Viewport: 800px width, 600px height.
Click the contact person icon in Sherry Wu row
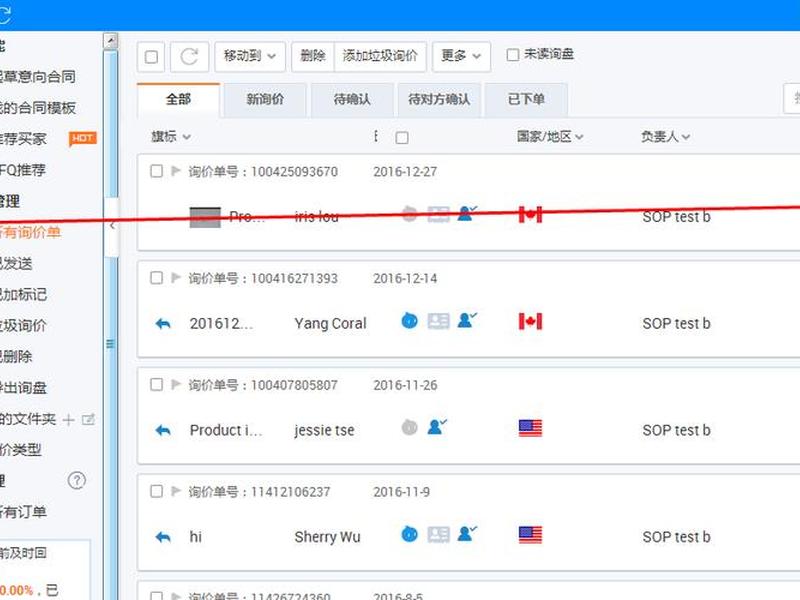(467, 534)
